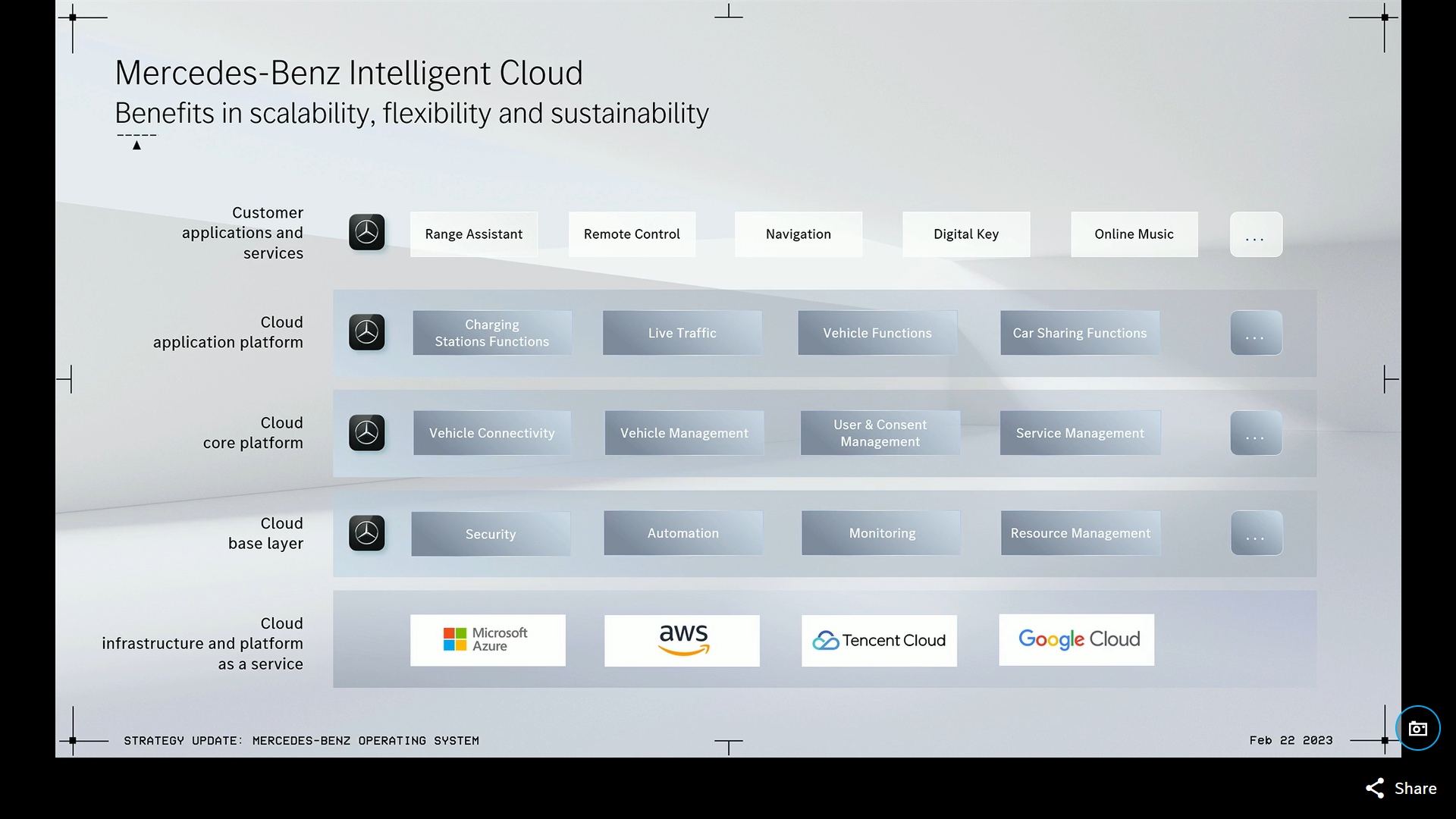Click the ellipsis box in Customer applications row

click(x=1256, y=234)
